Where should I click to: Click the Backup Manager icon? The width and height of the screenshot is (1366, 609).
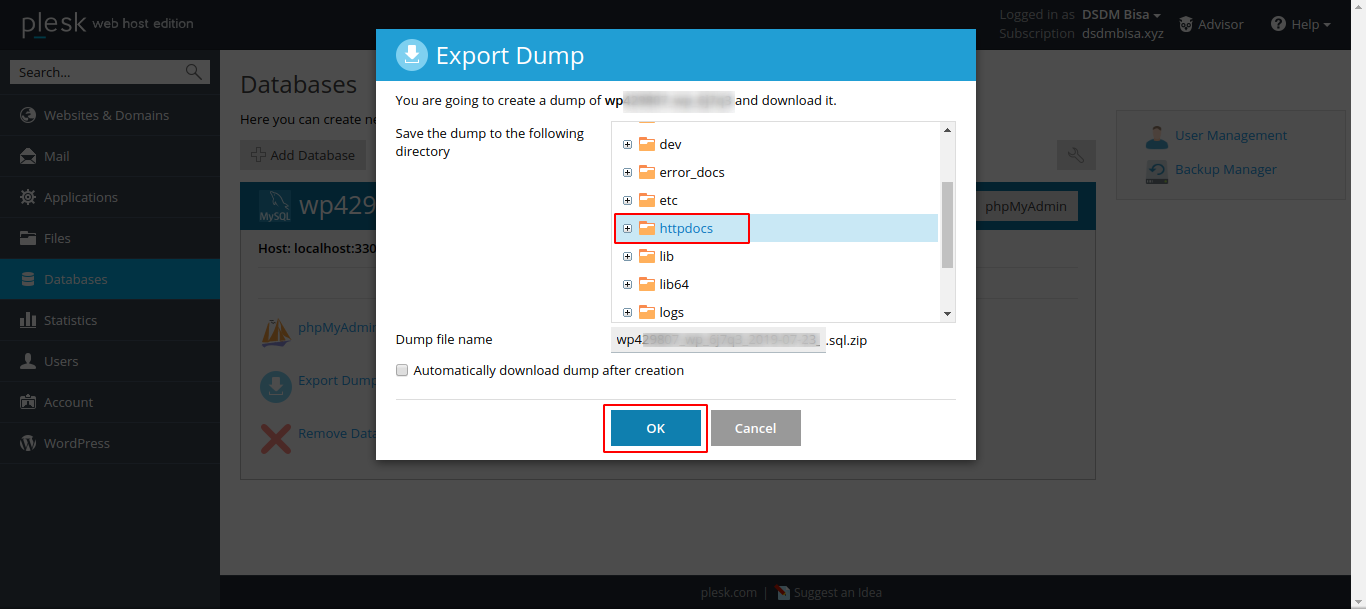pyautogui.click(x=1157, y=171)
